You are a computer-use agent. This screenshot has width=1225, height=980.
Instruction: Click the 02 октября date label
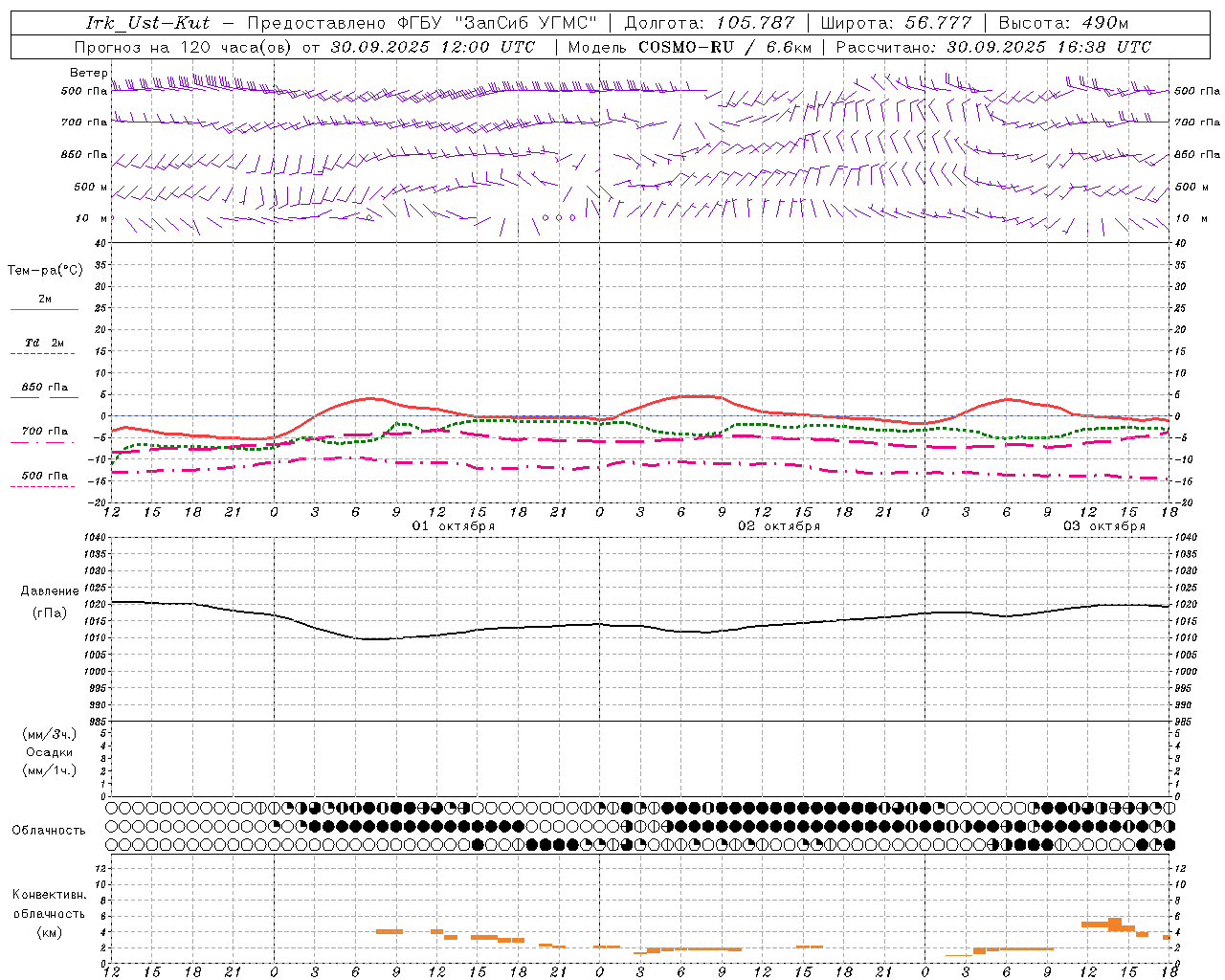tap(779, 526)
